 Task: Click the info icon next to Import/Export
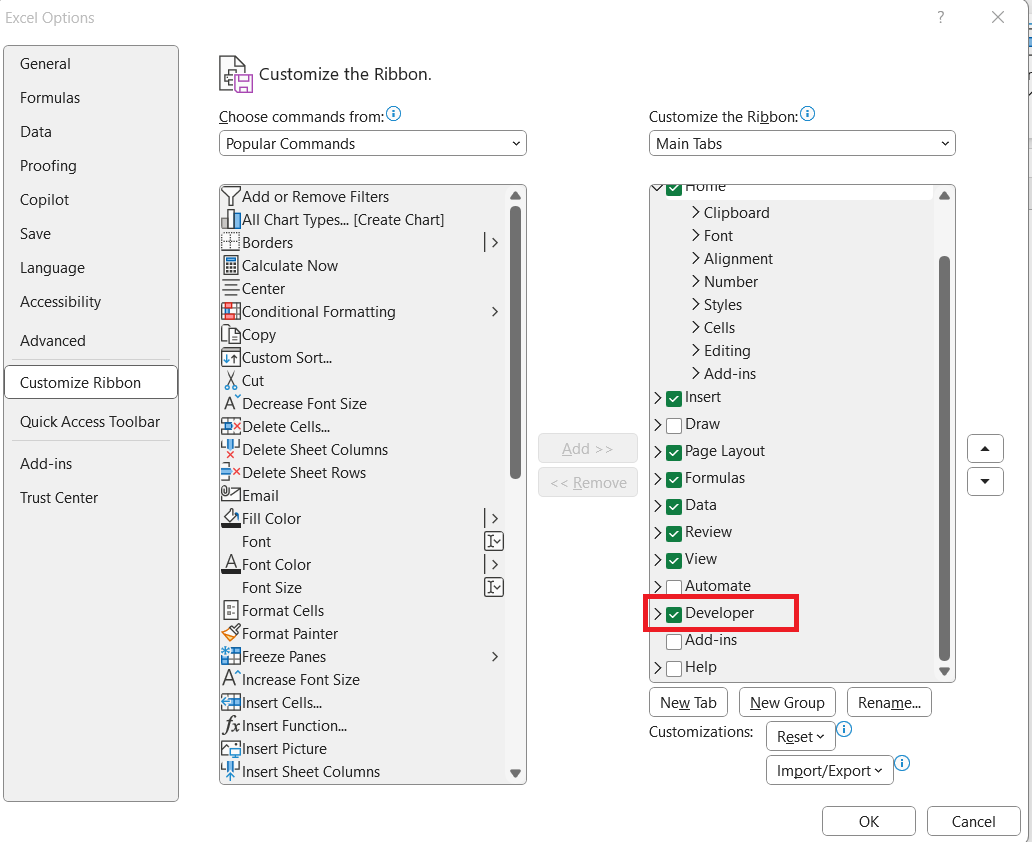pyautogui.click(x=902, y=762)
